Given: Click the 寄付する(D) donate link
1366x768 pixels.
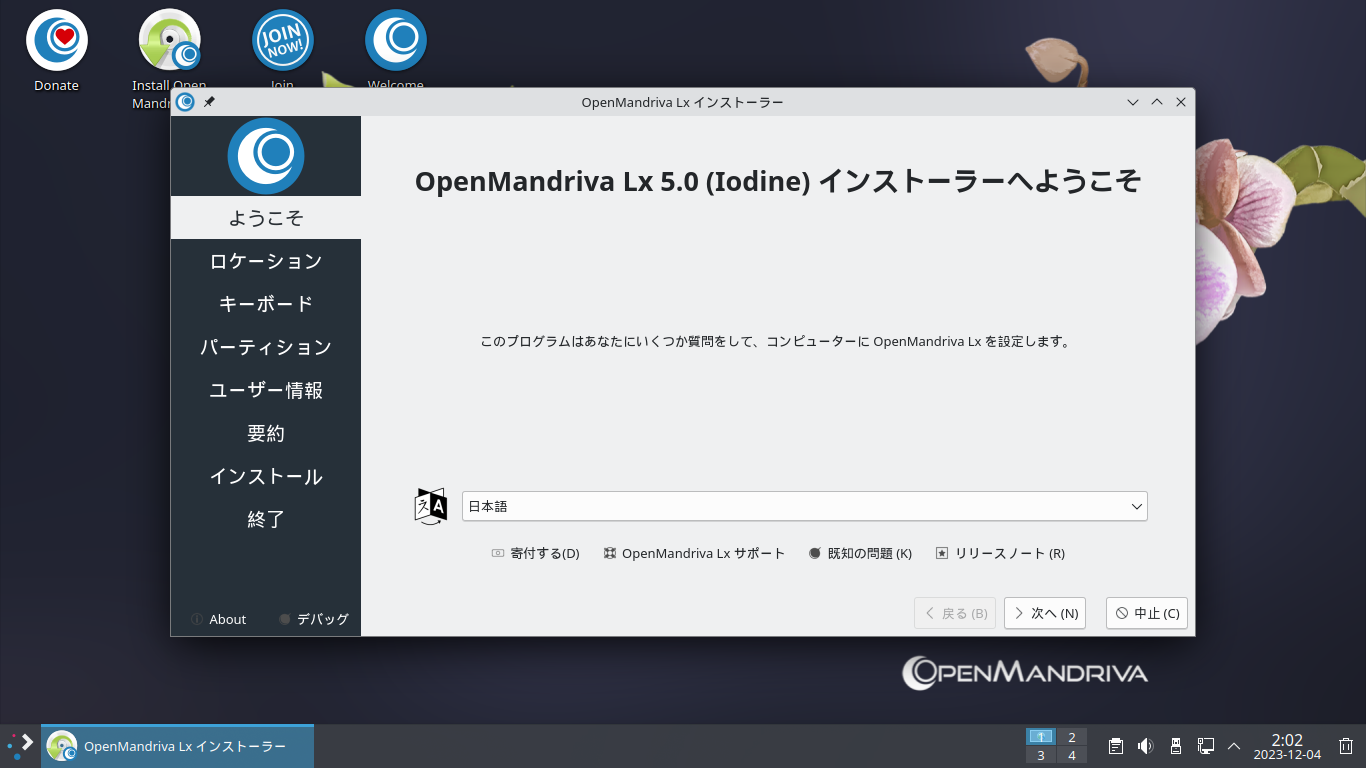Looking at the screenshot, I should point(535,553).
